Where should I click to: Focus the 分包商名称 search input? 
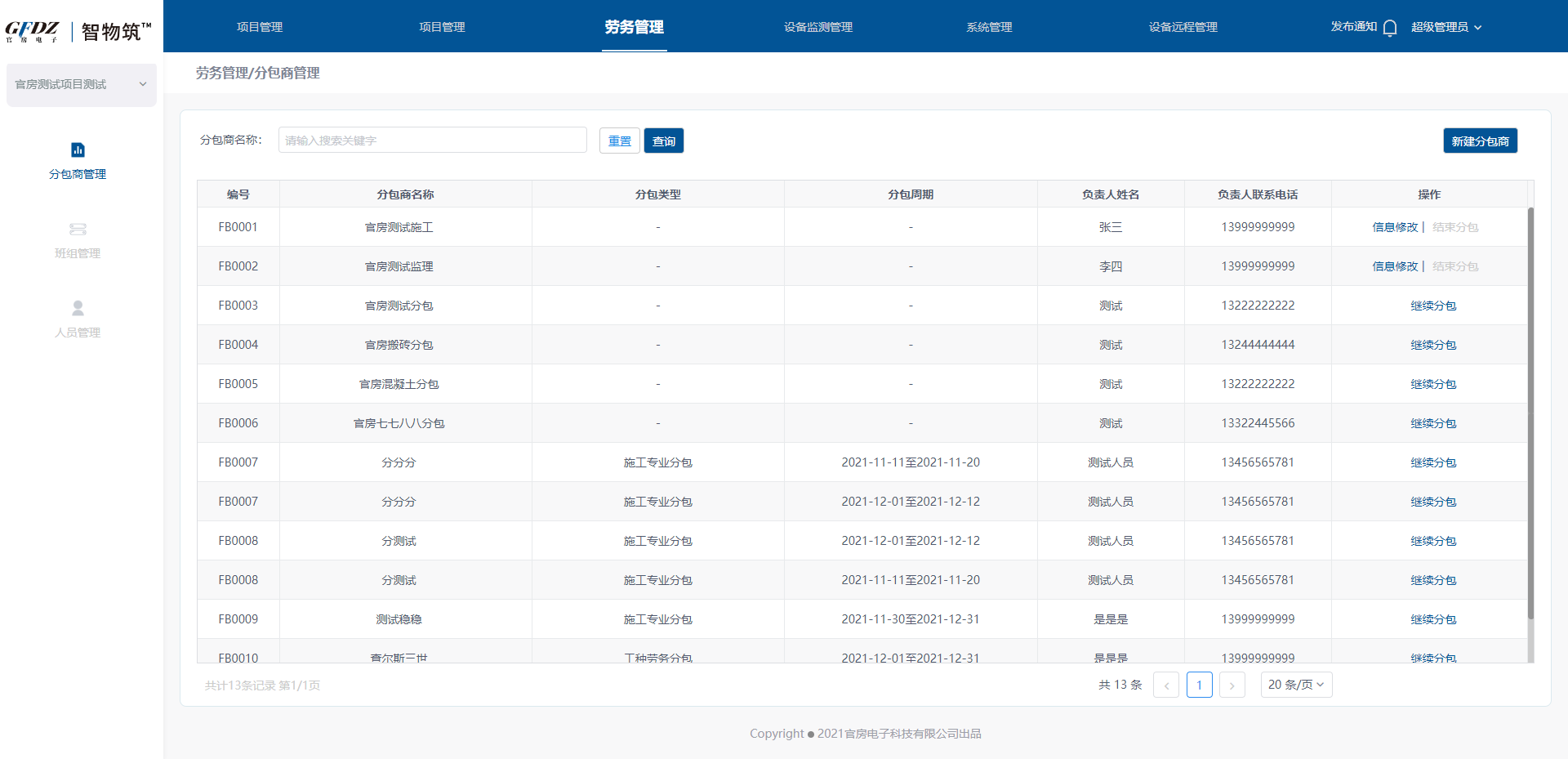(x=433, y=140)
